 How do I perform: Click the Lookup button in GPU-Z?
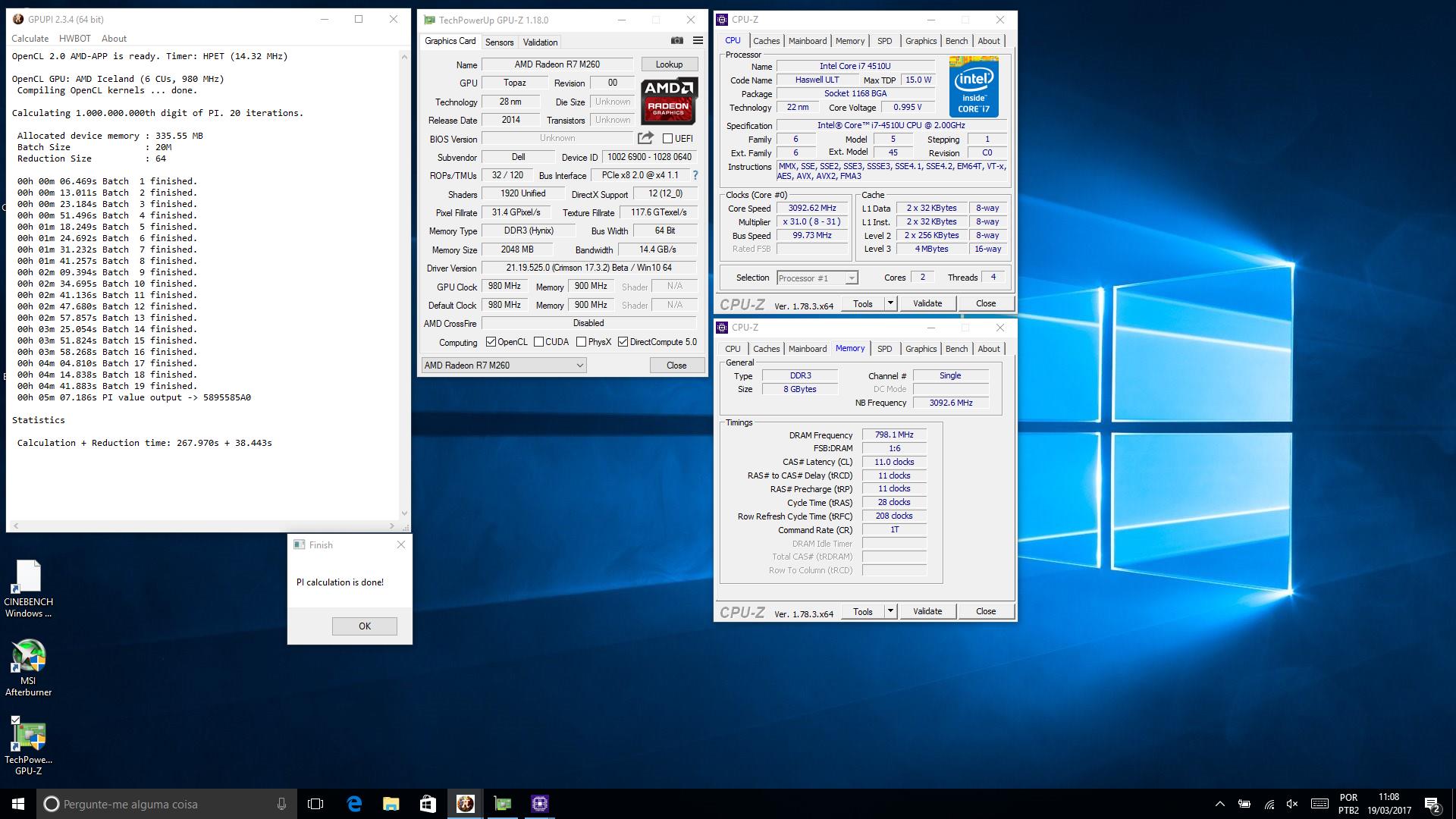point(669,64)
